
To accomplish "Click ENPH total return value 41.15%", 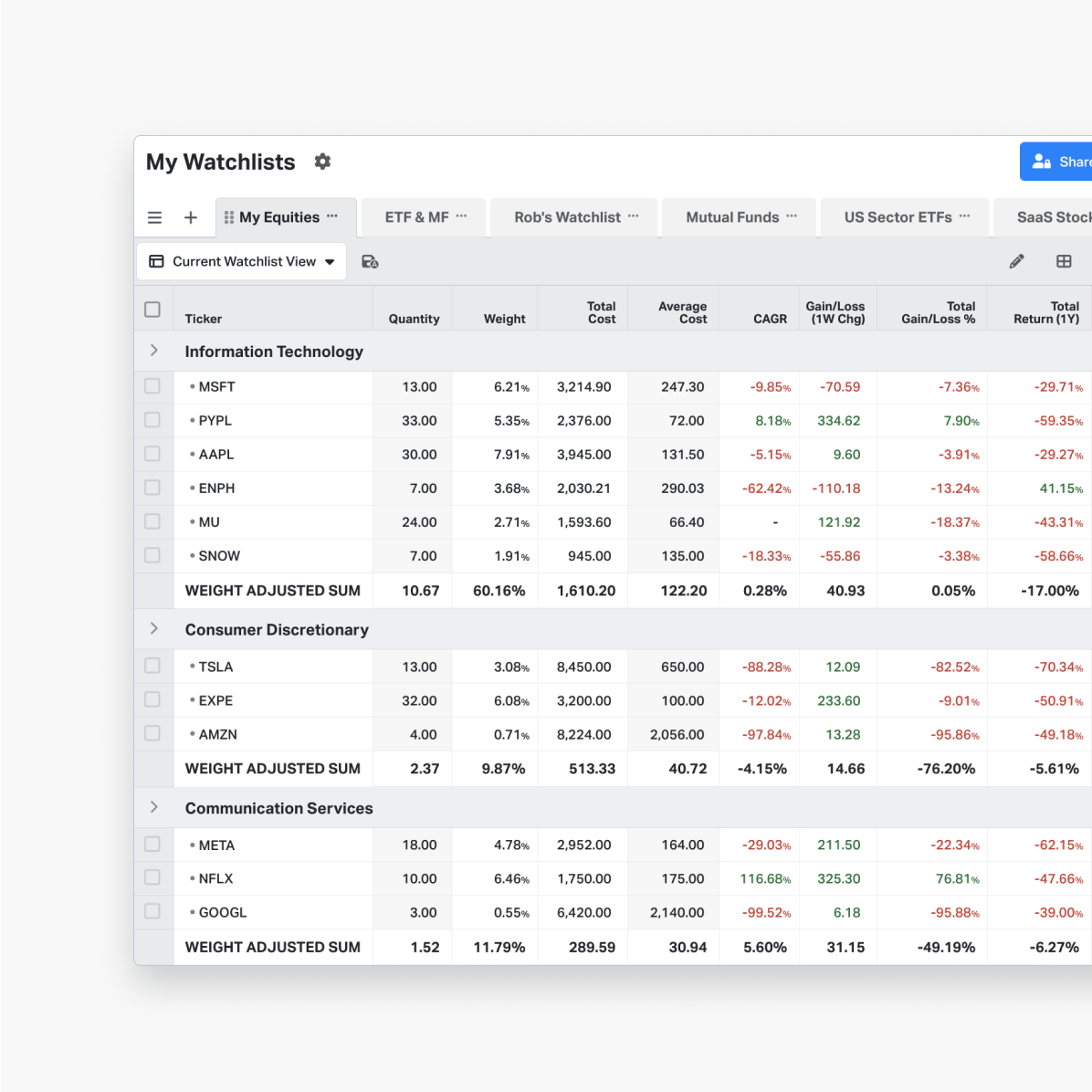I will pos(1061,488).
